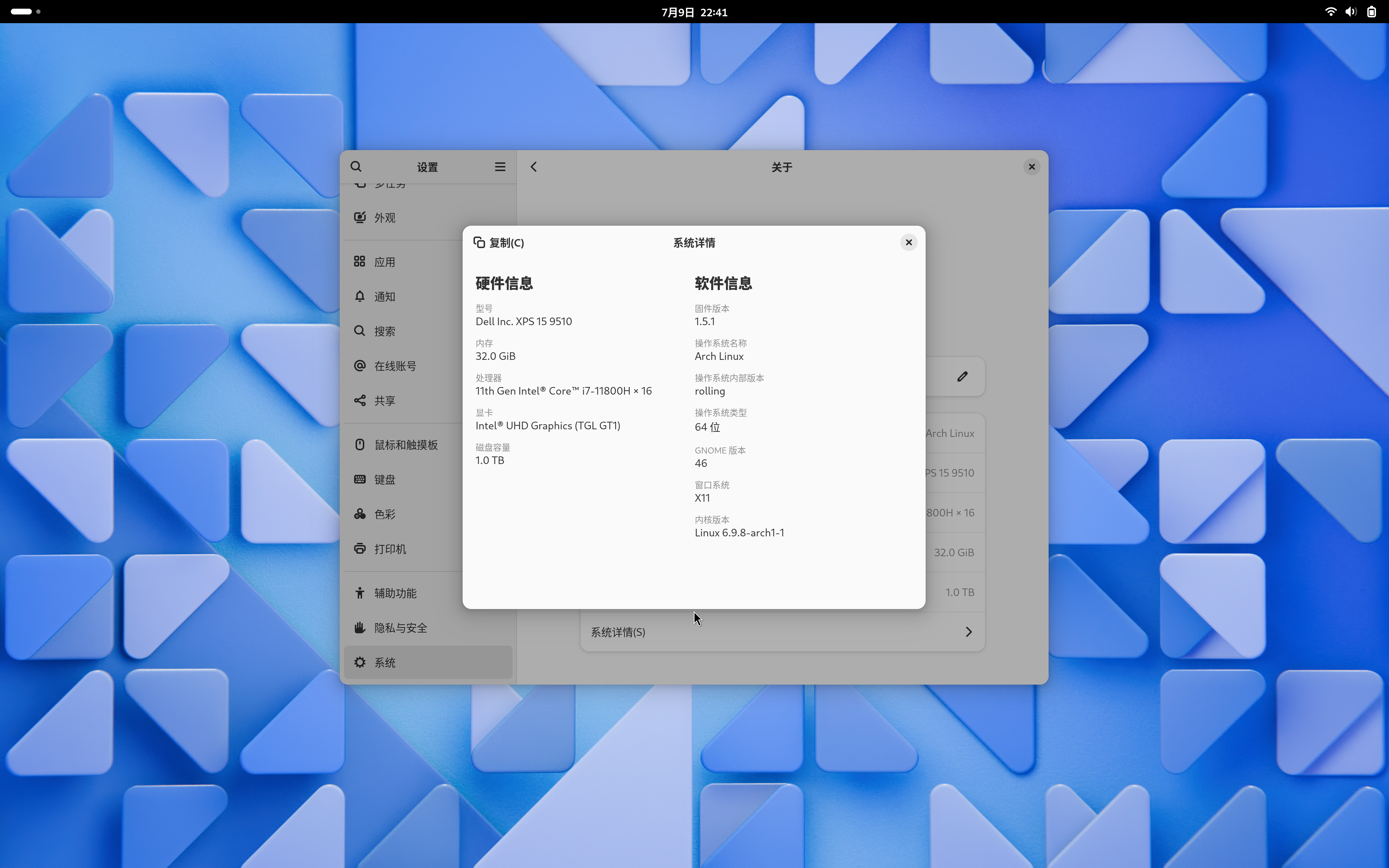Click the 鼠标和触摸板 mouse icon

360,445
